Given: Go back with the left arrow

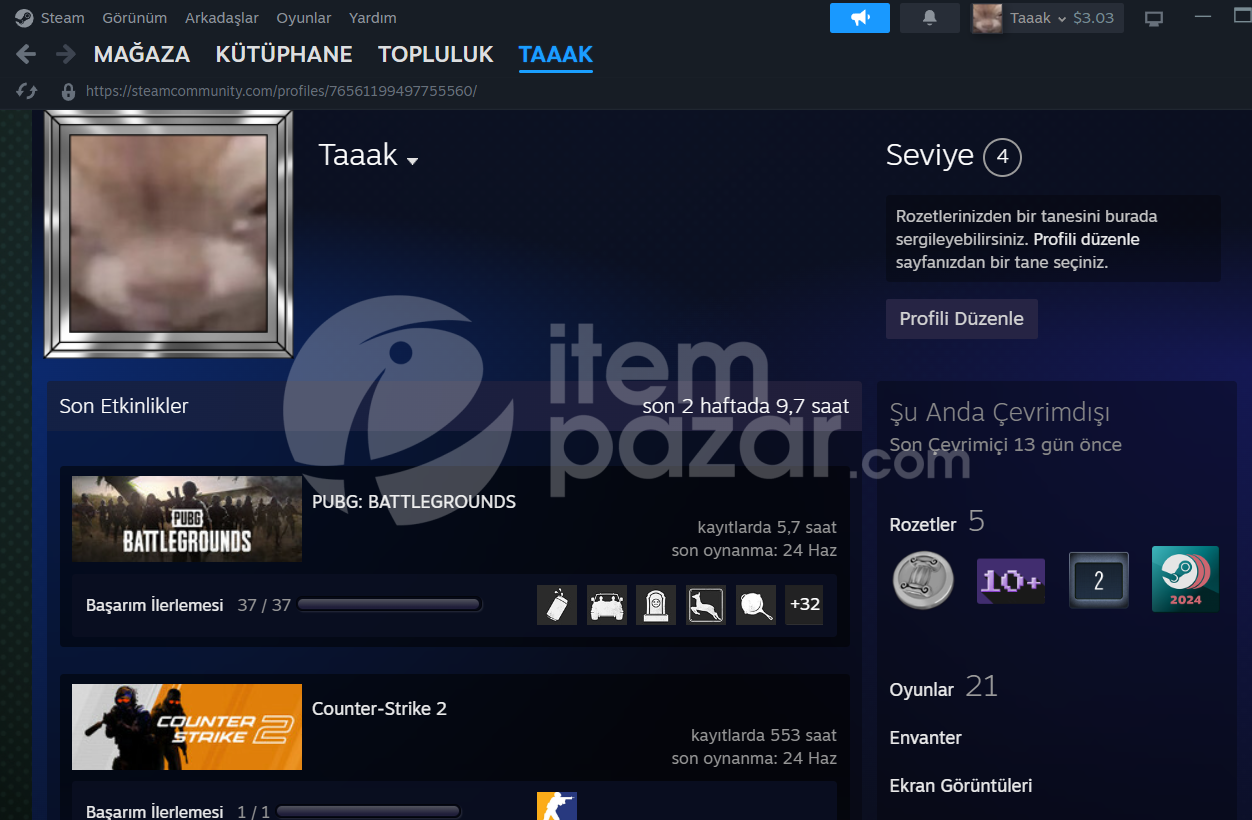Looking at the screenshot, I should [x=26, y=54].
